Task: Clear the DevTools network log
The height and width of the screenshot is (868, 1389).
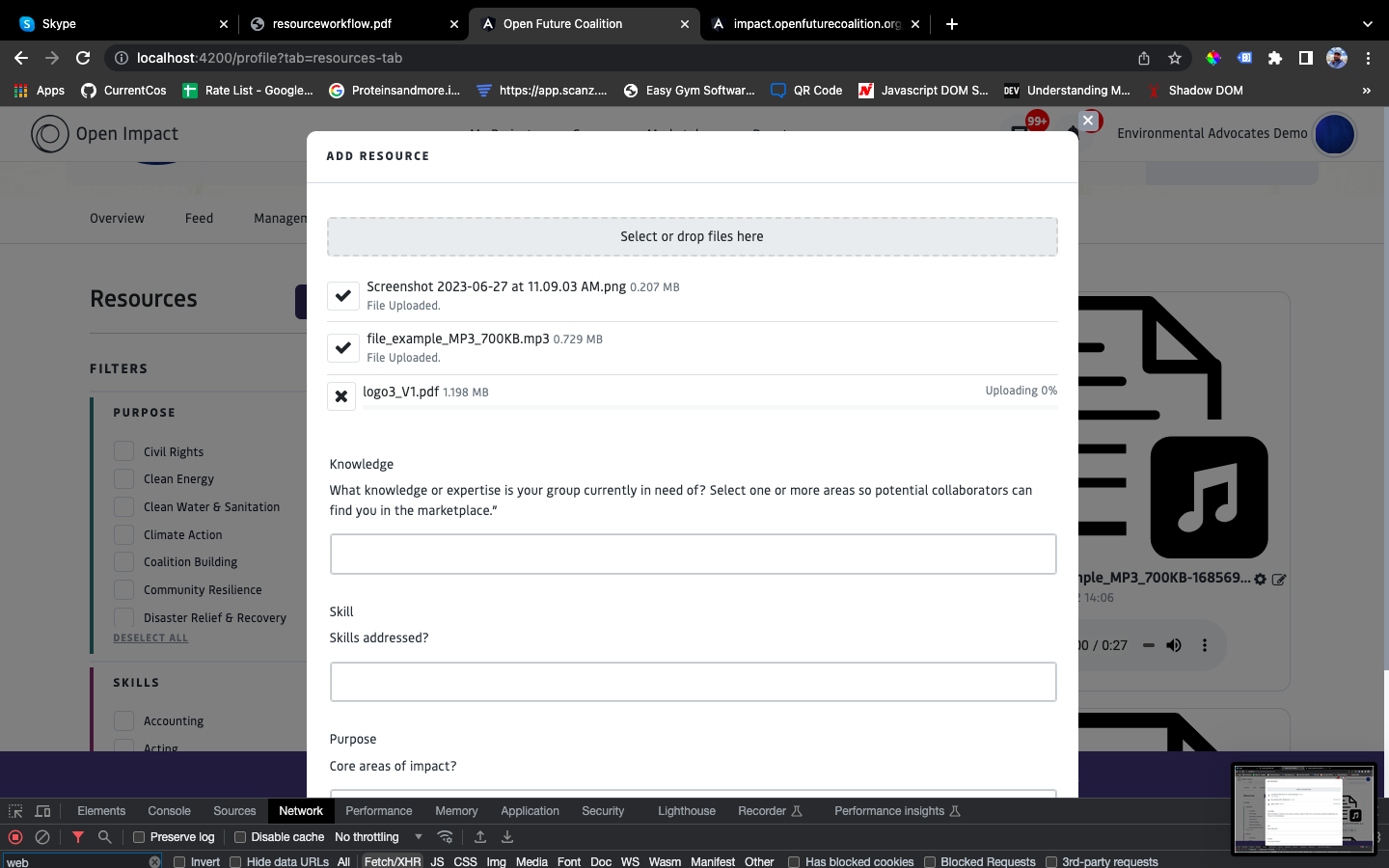Action: (x=42, y=837)
